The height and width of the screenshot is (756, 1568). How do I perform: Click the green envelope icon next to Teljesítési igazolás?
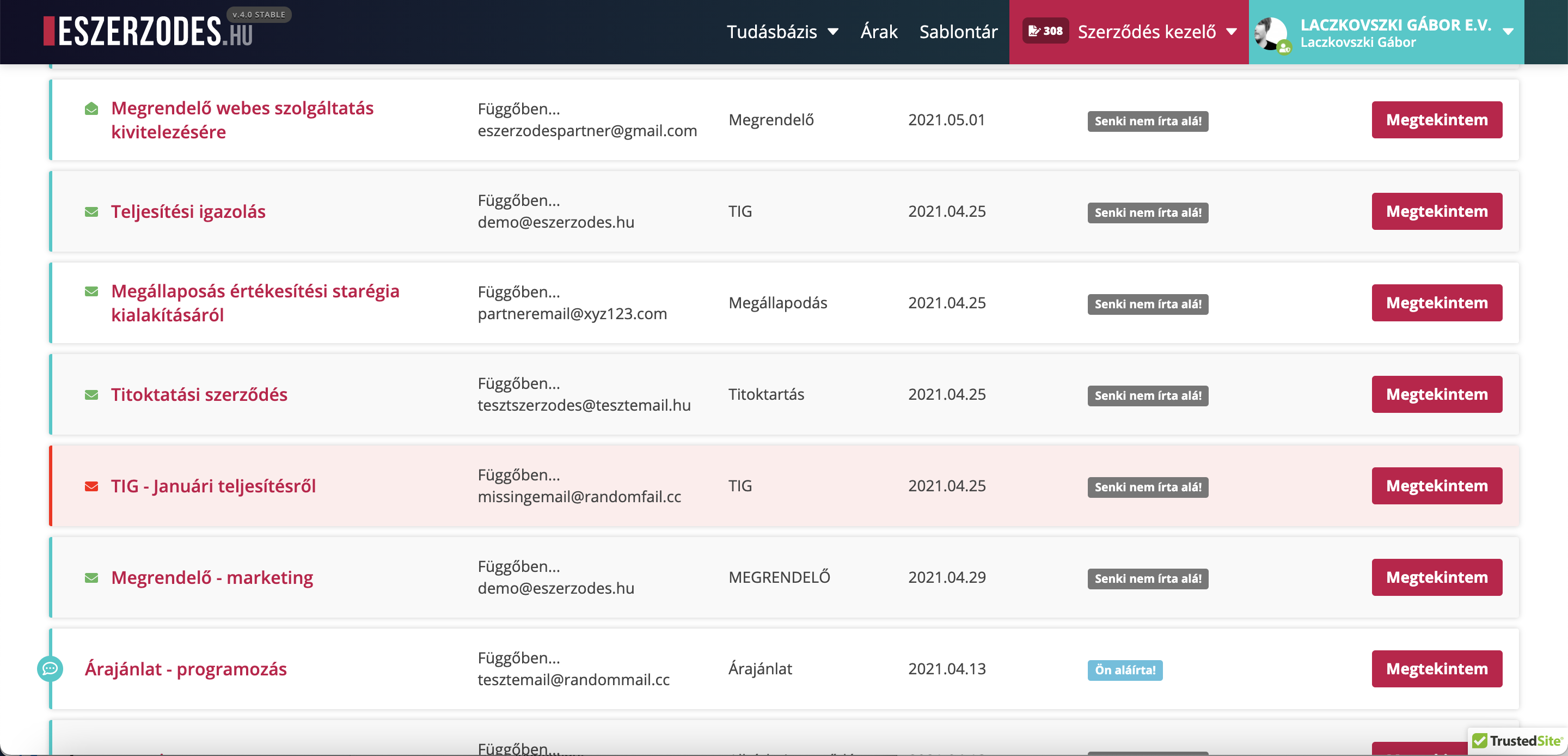coord(91,212)
